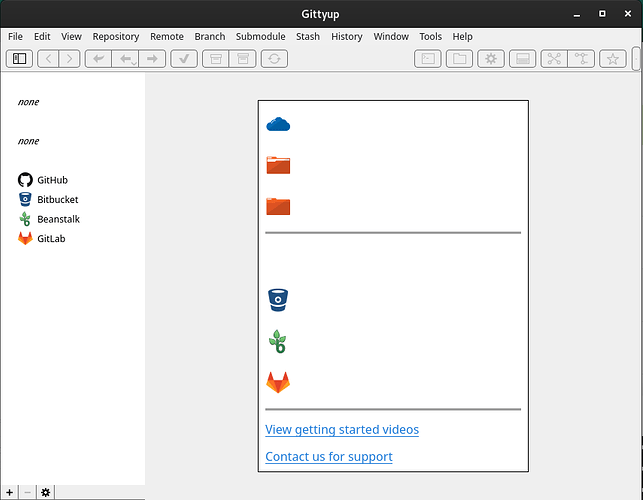Screen dimensions: 643x500
Task: Go back with the left chevron toolbar button
Action: (x=48, y=59)
